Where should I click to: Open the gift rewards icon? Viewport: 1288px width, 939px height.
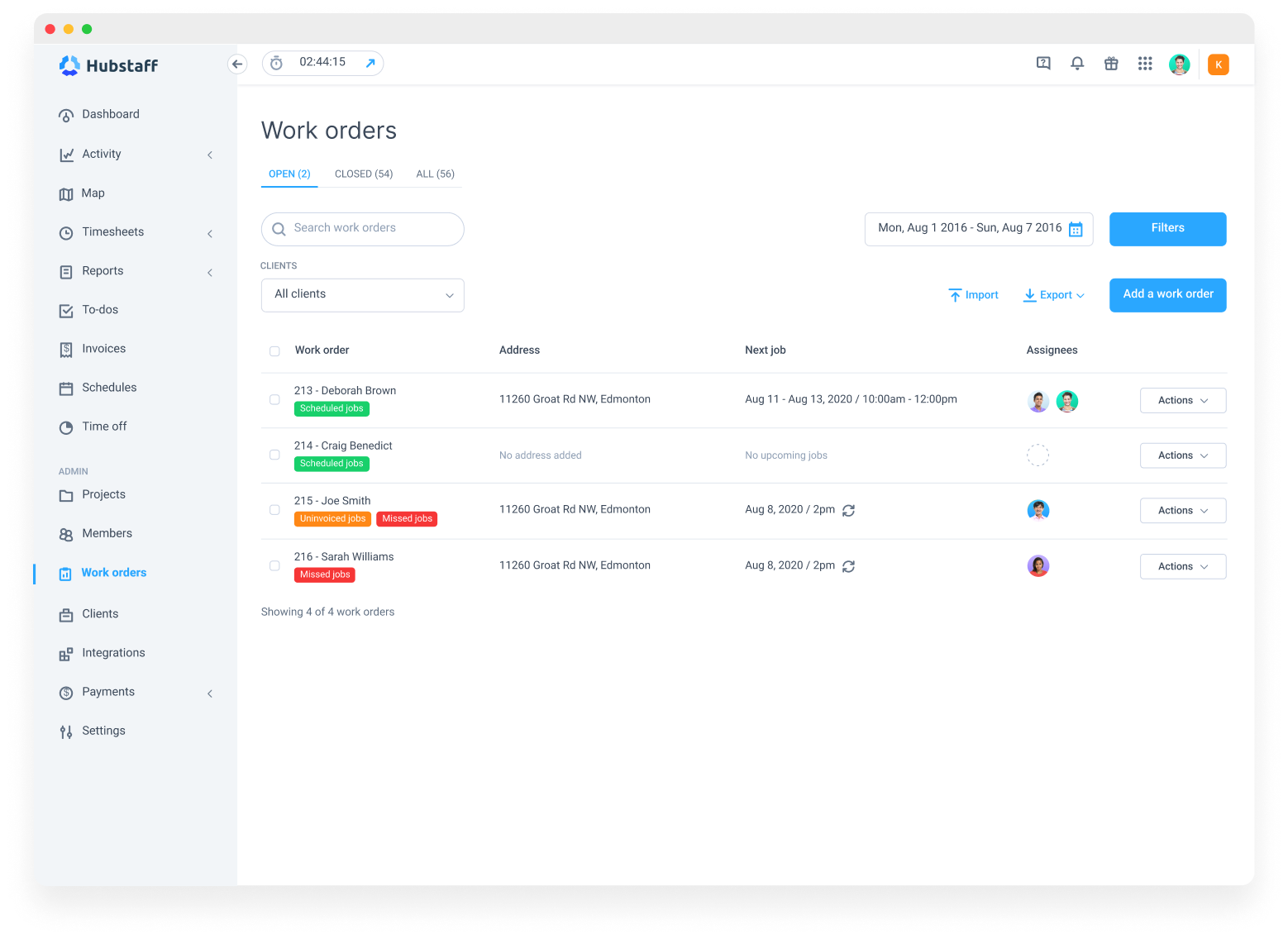pyautogui.click(x=1111, y=63)
